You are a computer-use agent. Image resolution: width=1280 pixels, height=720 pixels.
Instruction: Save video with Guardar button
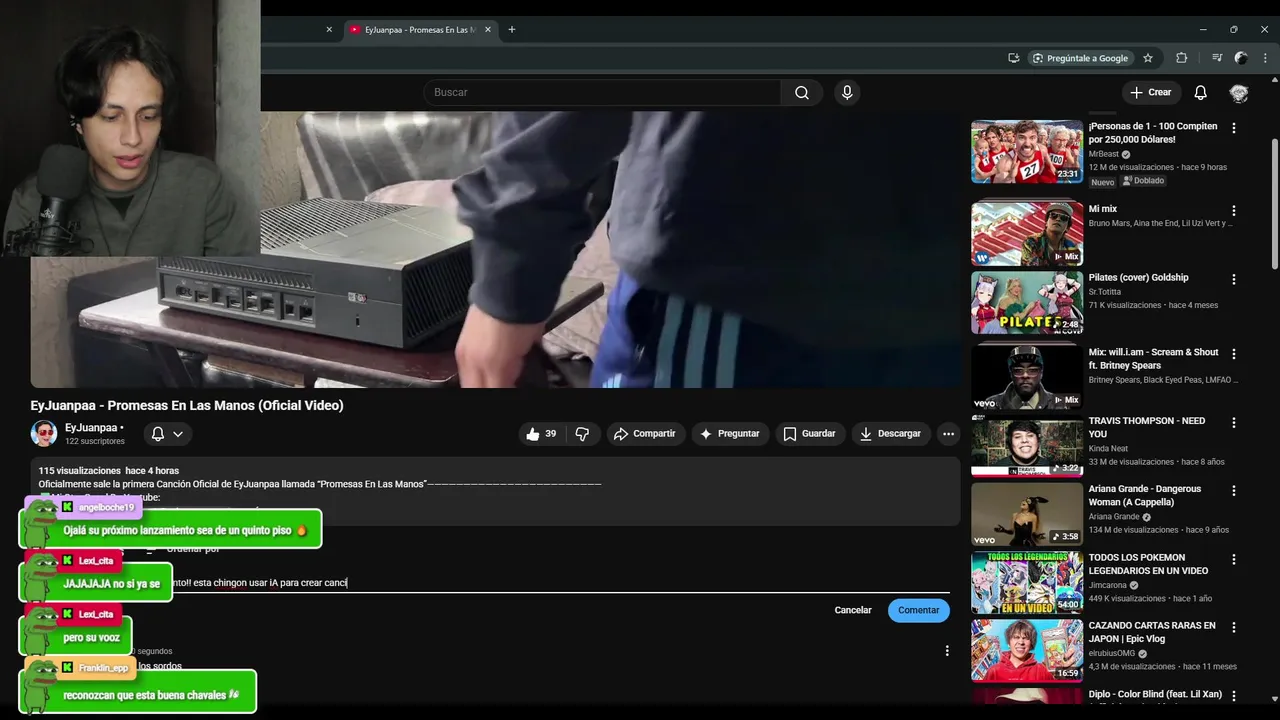tap(809, 434)
